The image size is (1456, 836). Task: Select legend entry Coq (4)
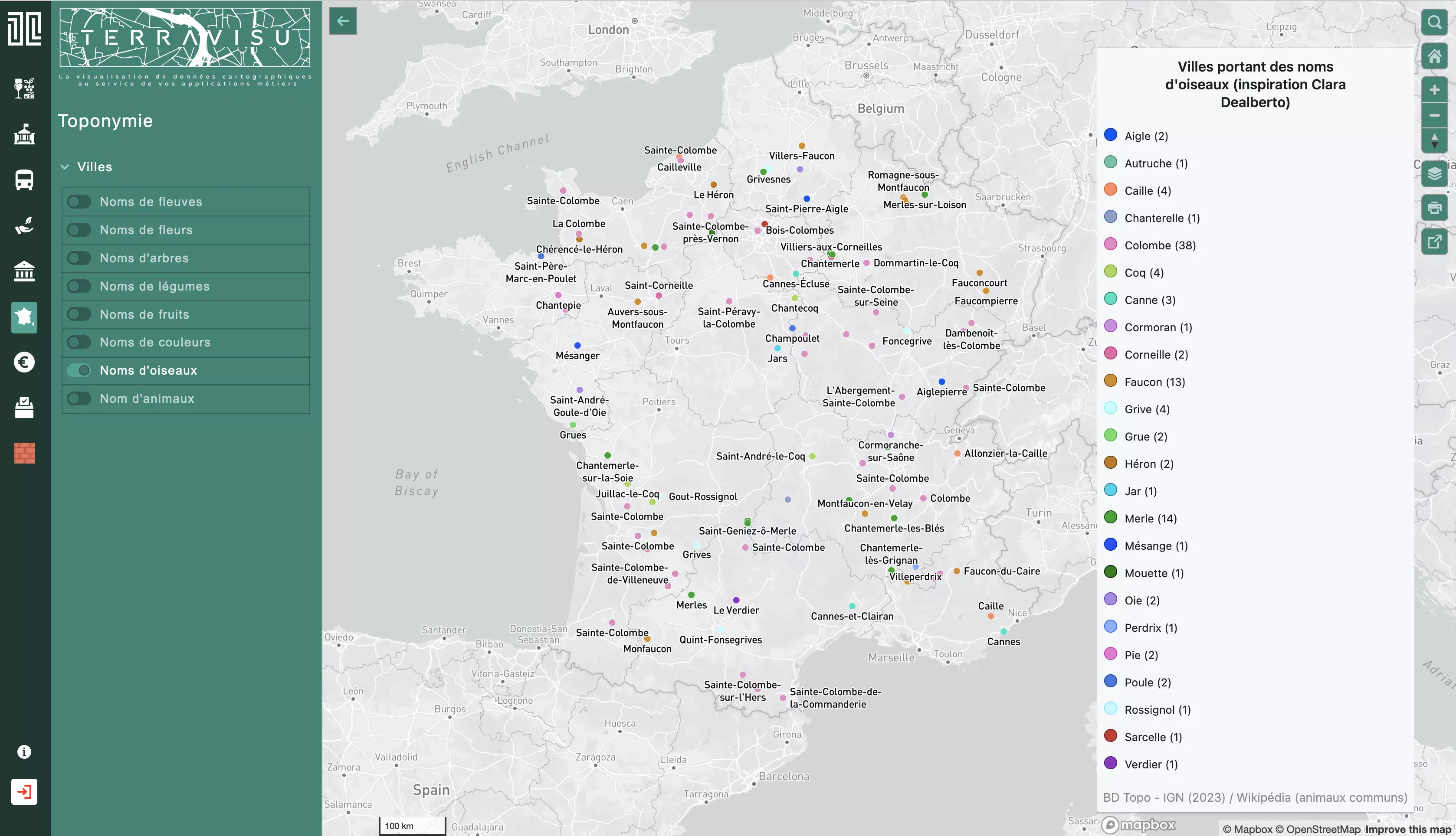pos(1144,273)
